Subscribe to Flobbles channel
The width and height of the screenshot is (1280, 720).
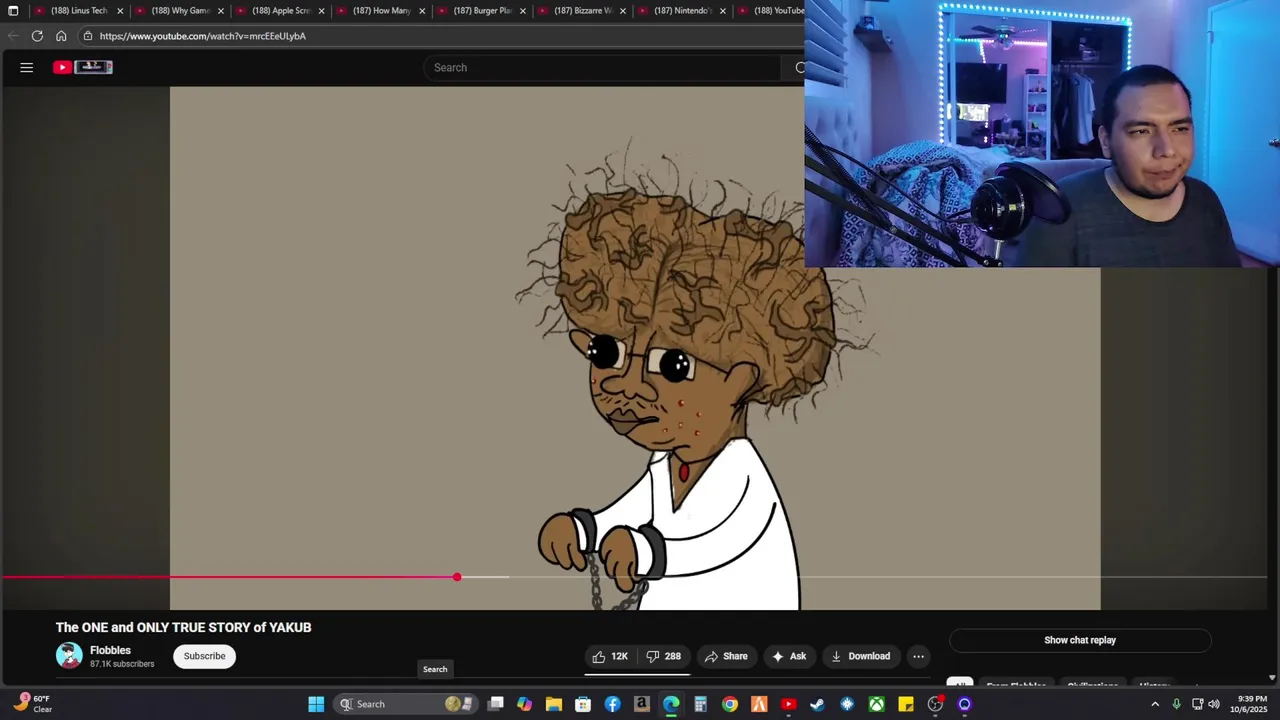click(204, 656)
